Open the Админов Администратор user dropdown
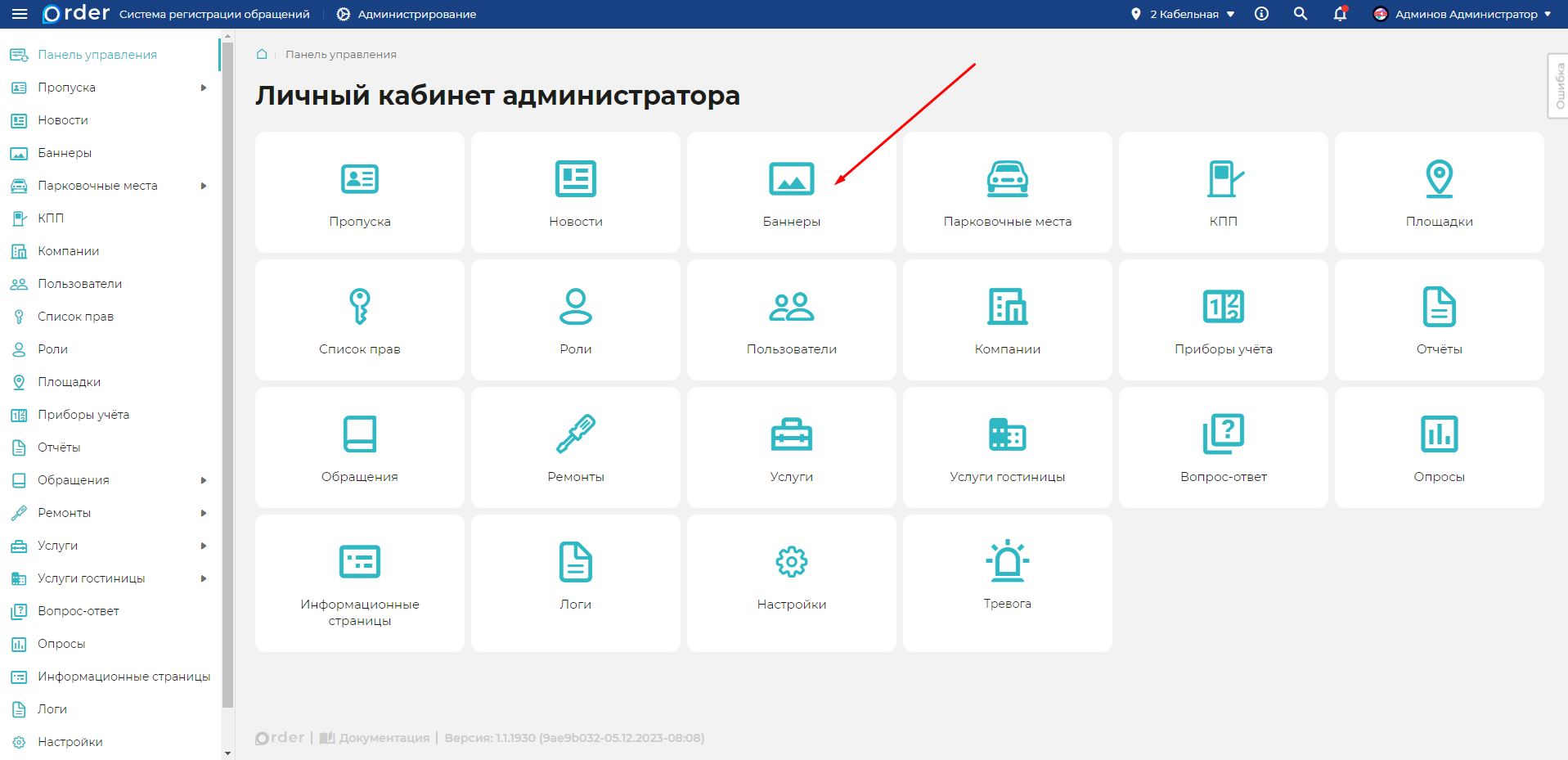This screenshot has height=760, width=1568. point(1462,14)
